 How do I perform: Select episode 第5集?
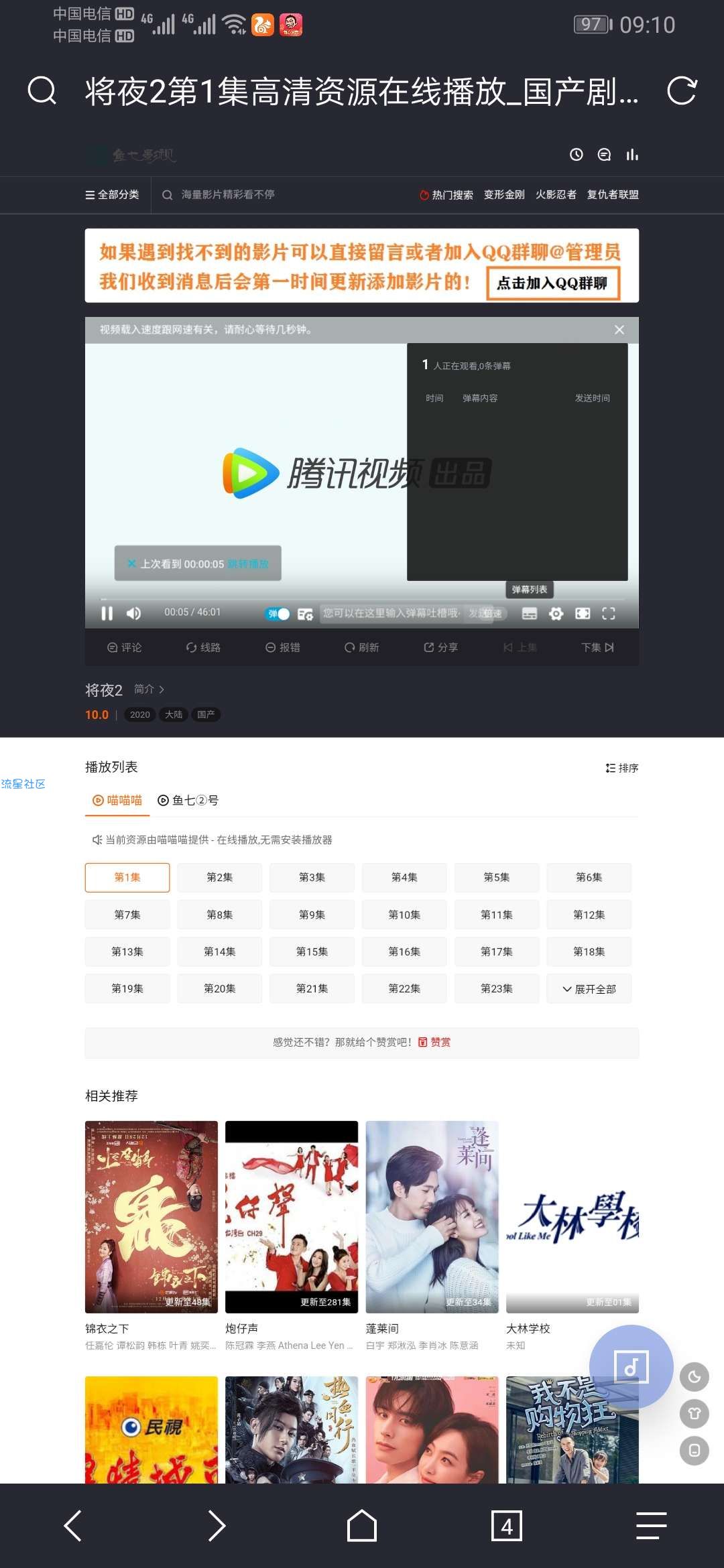497,878
